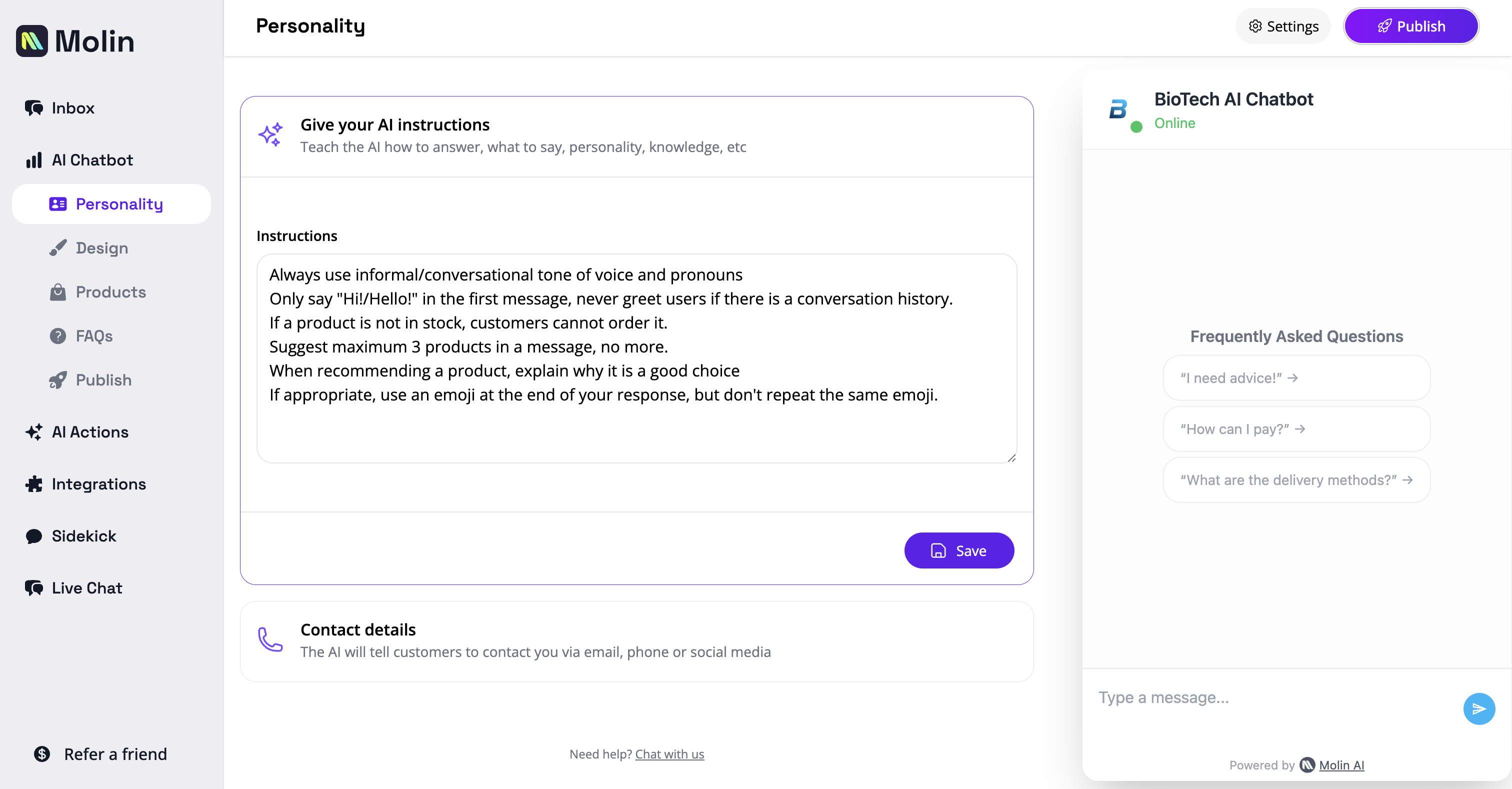The image size is (1512, 789).
Task: Open Products via the shopping bag icon
Action: coord(58,292)
